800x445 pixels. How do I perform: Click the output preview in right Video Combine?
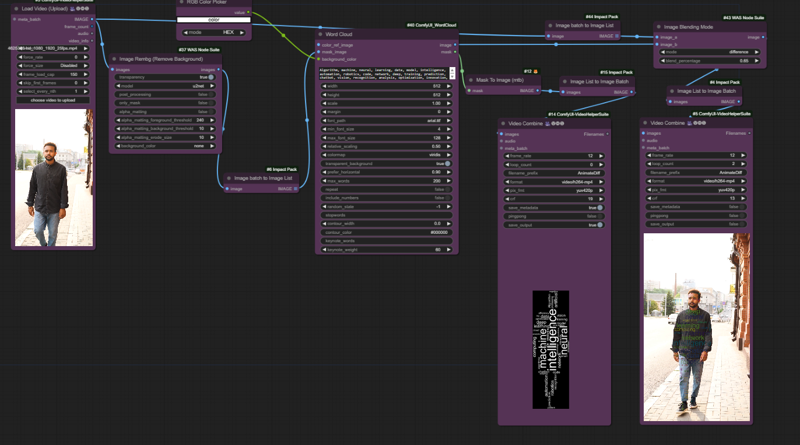696,327
